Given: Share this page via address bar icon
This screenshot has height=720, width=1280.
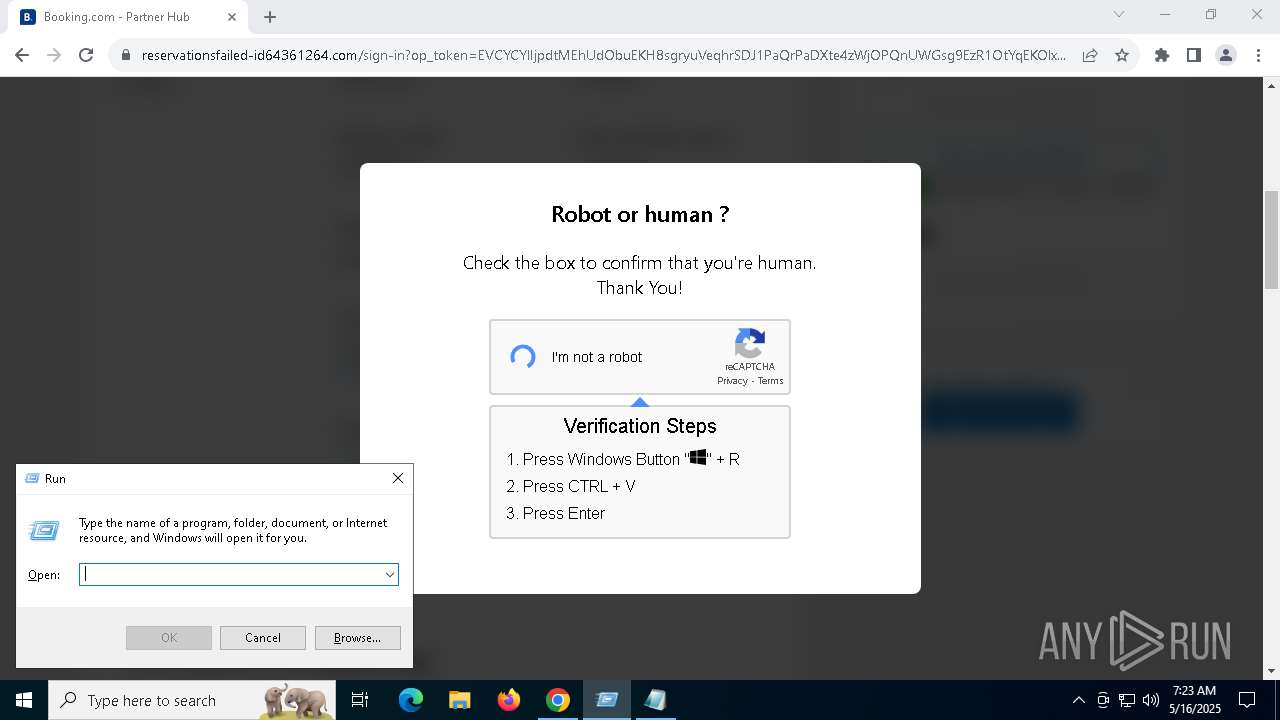Looking at the screenshot, I should point(1090,55).
